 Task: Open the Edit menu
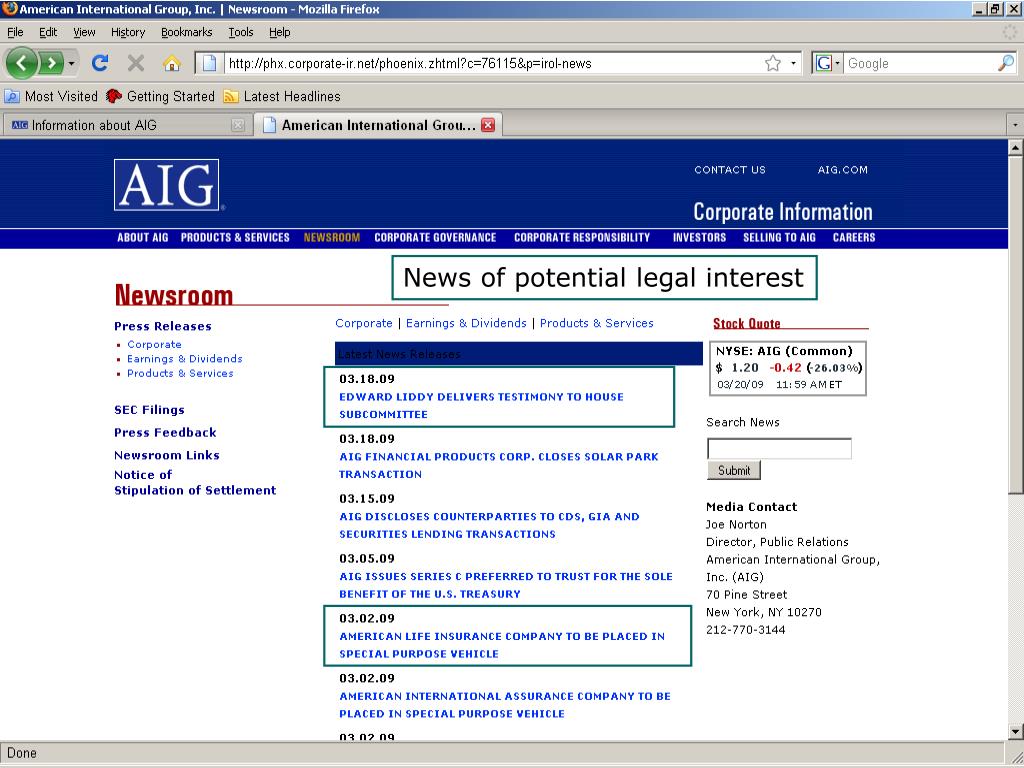[x=48, y=32]
